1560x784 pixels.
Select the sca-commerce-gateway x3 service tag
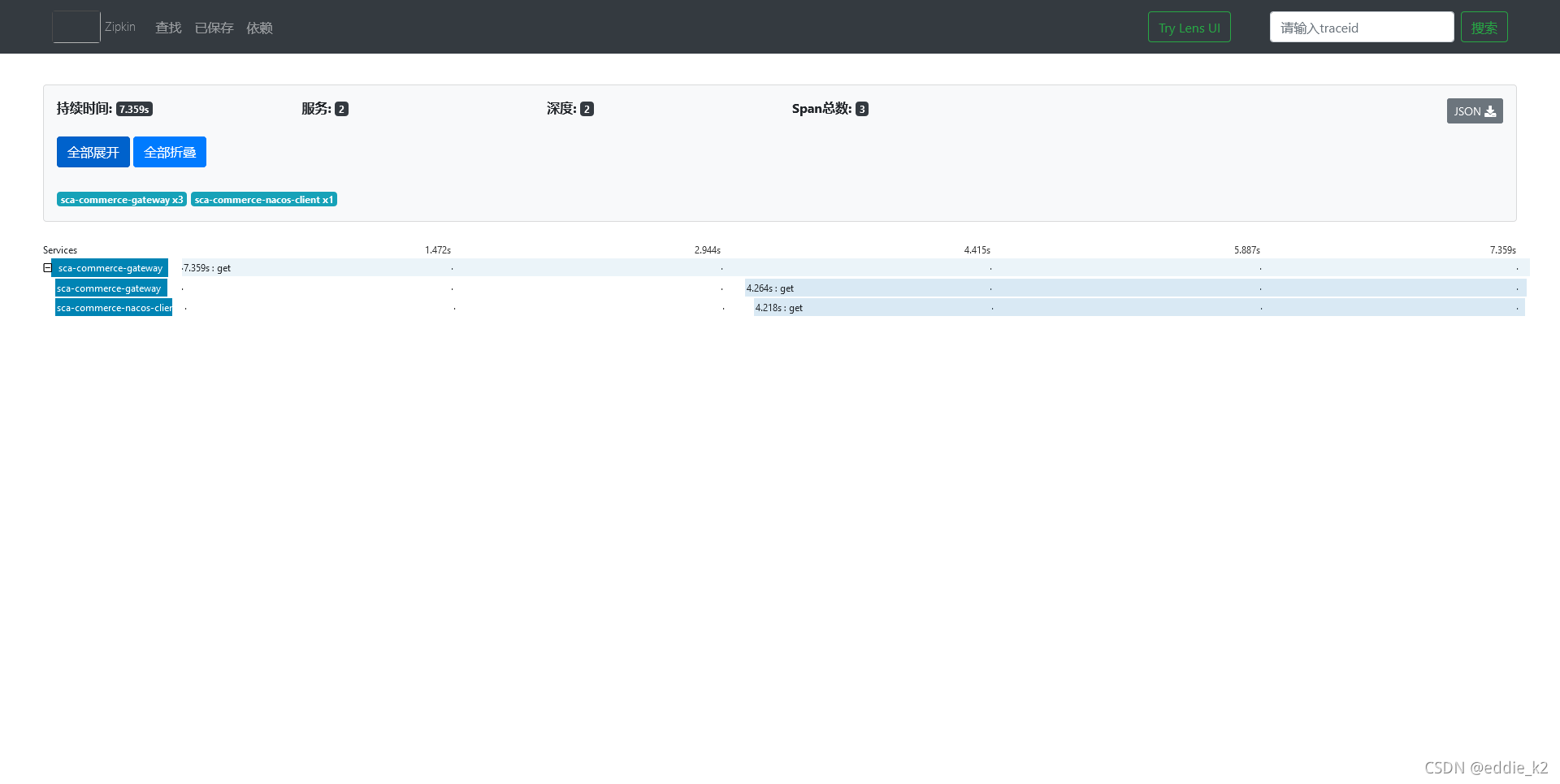(122, 200)
